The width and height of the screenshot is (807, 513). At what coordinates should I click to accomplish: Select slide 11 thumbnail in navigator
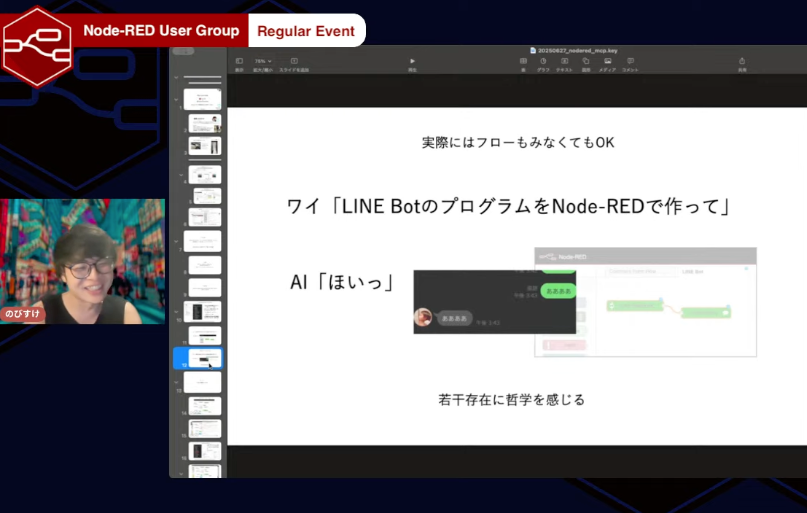(x=205, y=335)
